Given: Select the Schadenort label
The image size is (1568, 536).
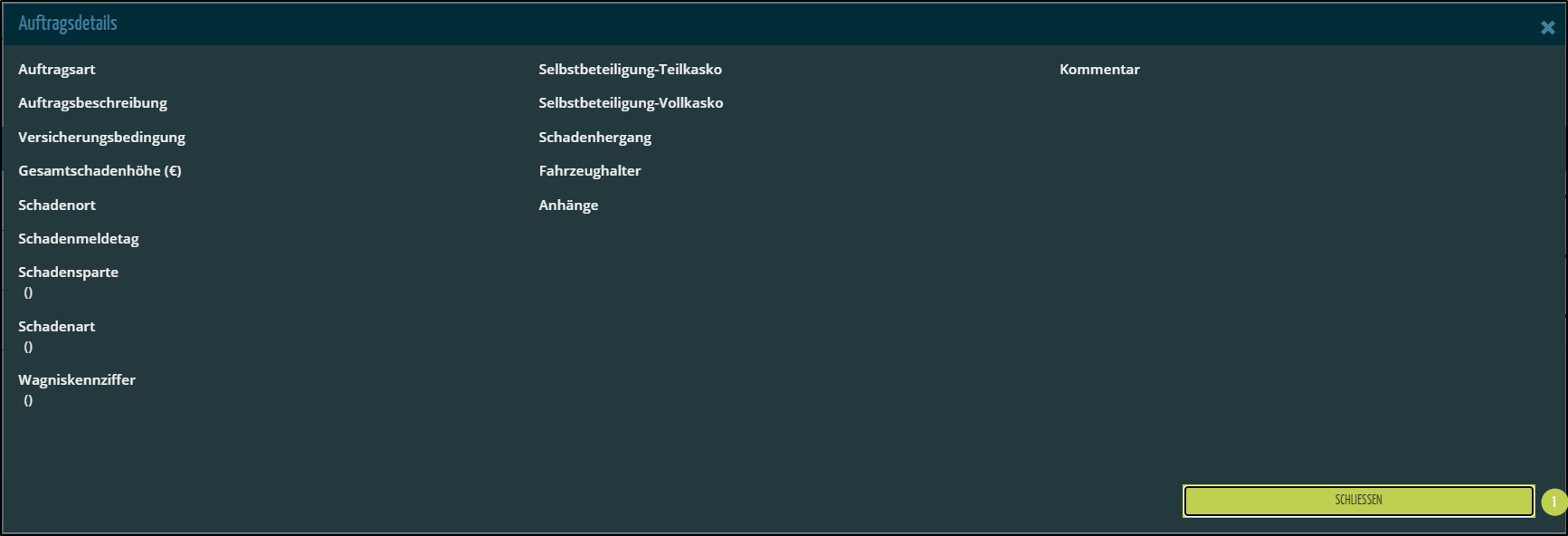Looking at the screenshot, I should coord(56,206).
